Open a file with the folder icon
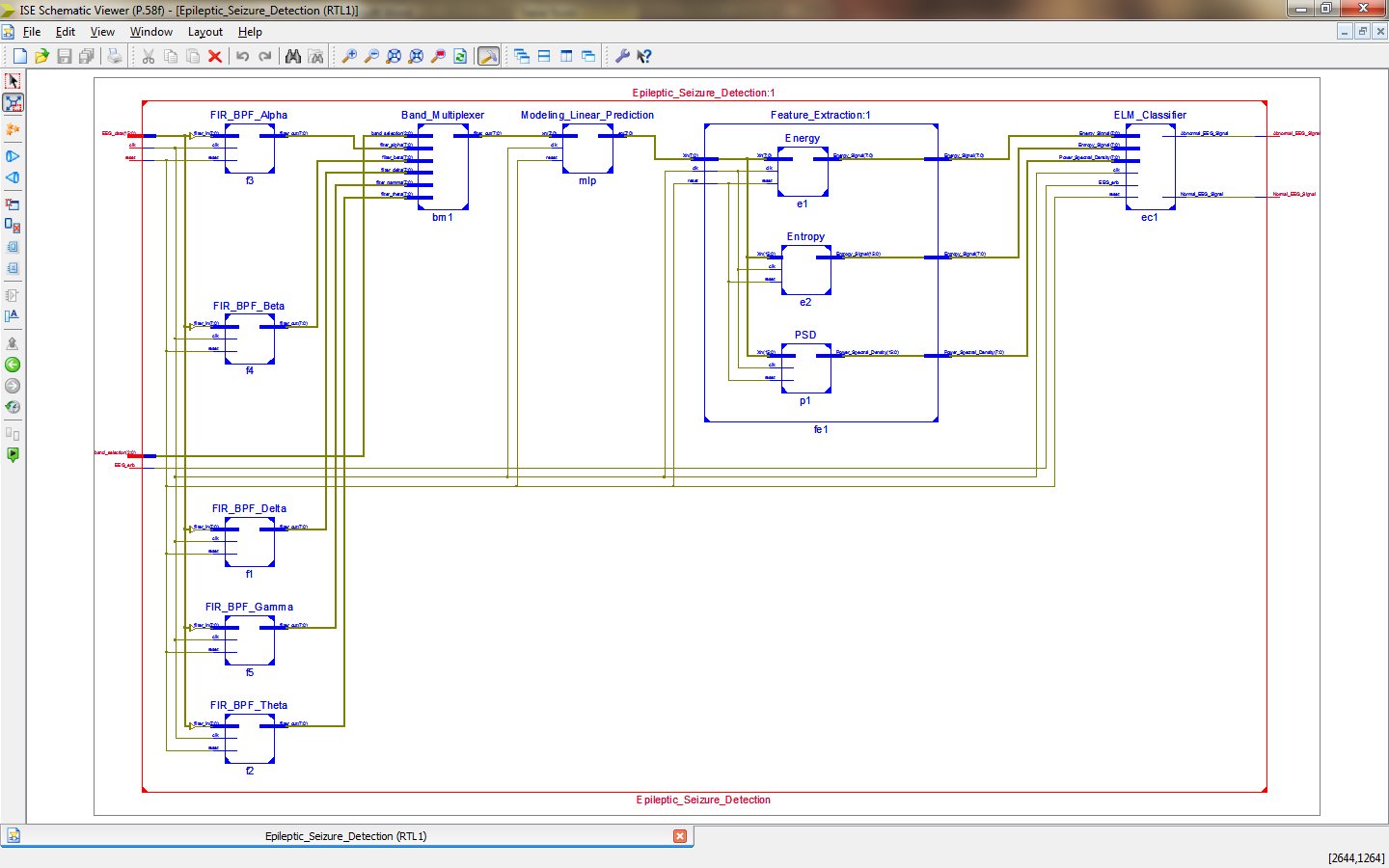The width and height of the screenshot is (1389, 868). click(x=41, y=56)
